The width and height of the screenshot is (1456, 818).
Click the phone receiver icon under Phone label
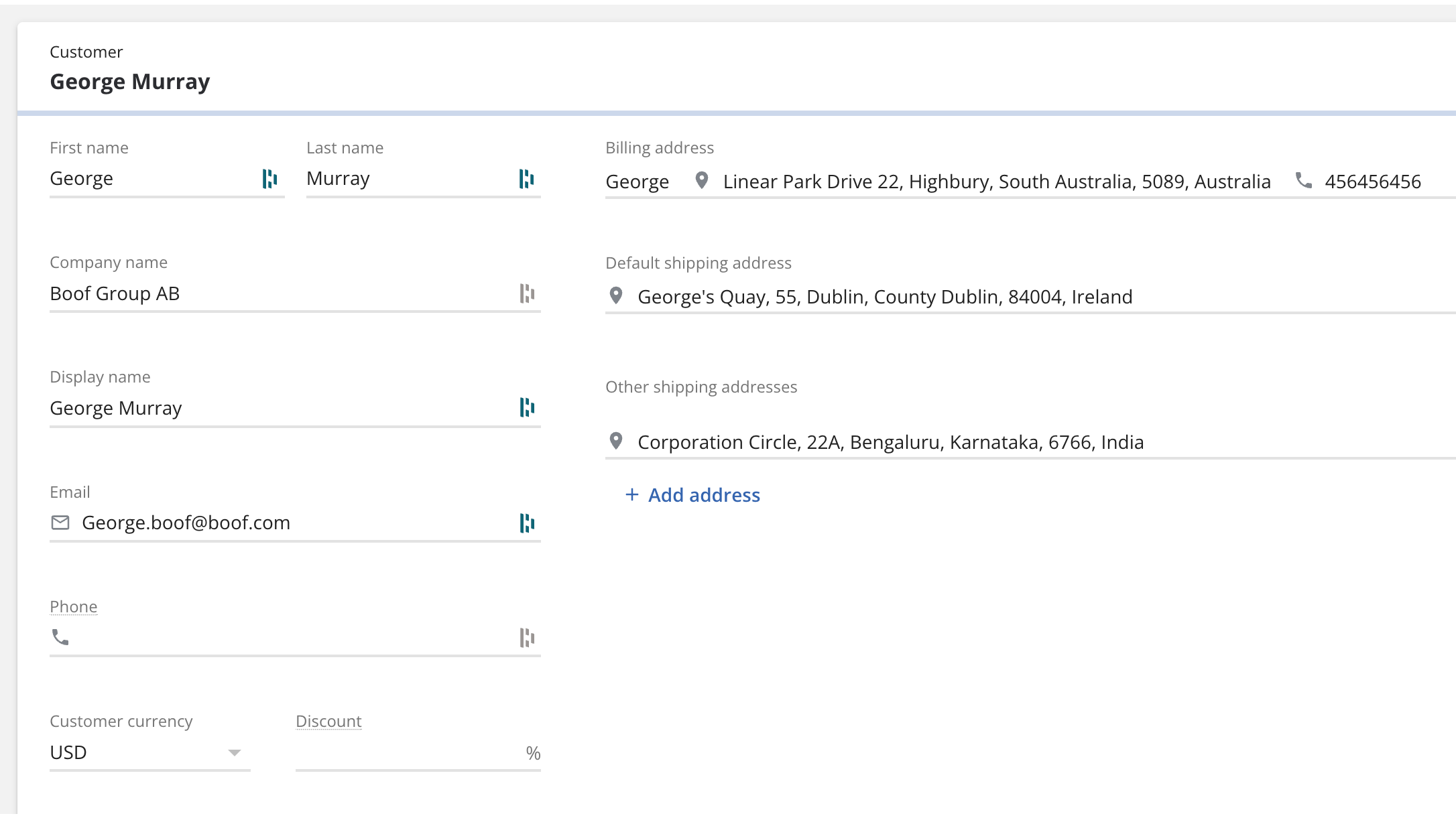click(x=60, y=638)
